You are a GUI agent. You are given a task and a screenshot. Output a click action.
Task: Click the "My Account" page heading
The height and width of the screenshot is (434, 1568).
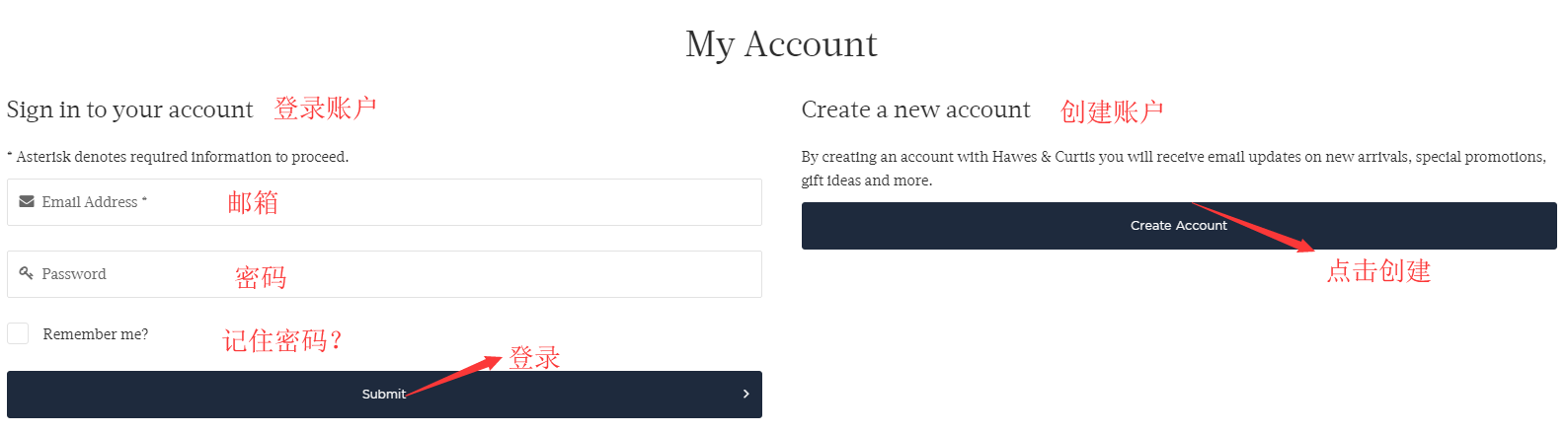click(781, 44)
